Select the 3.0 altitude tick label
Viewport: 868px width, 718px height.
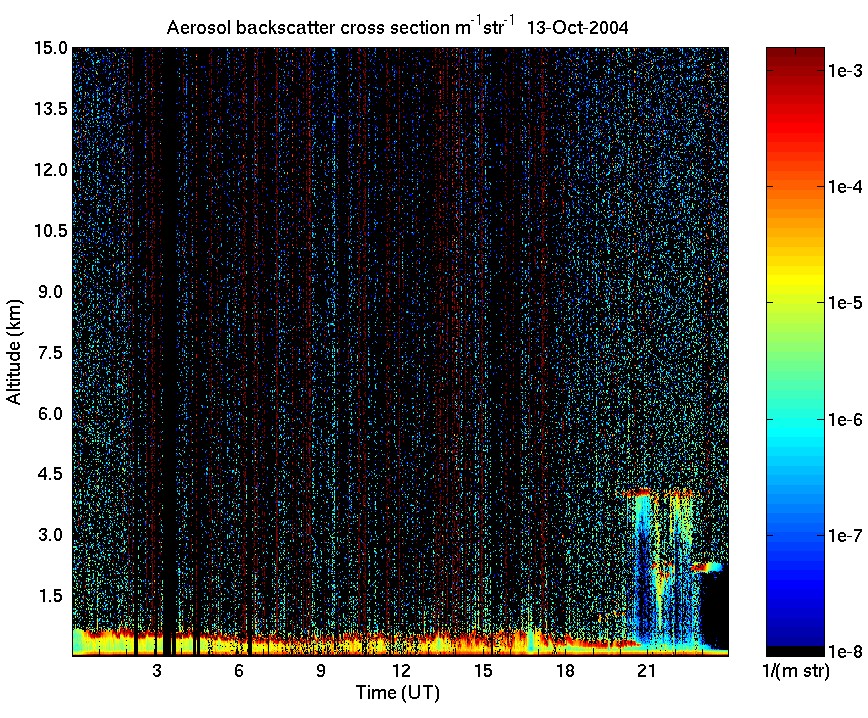(51, 535)
